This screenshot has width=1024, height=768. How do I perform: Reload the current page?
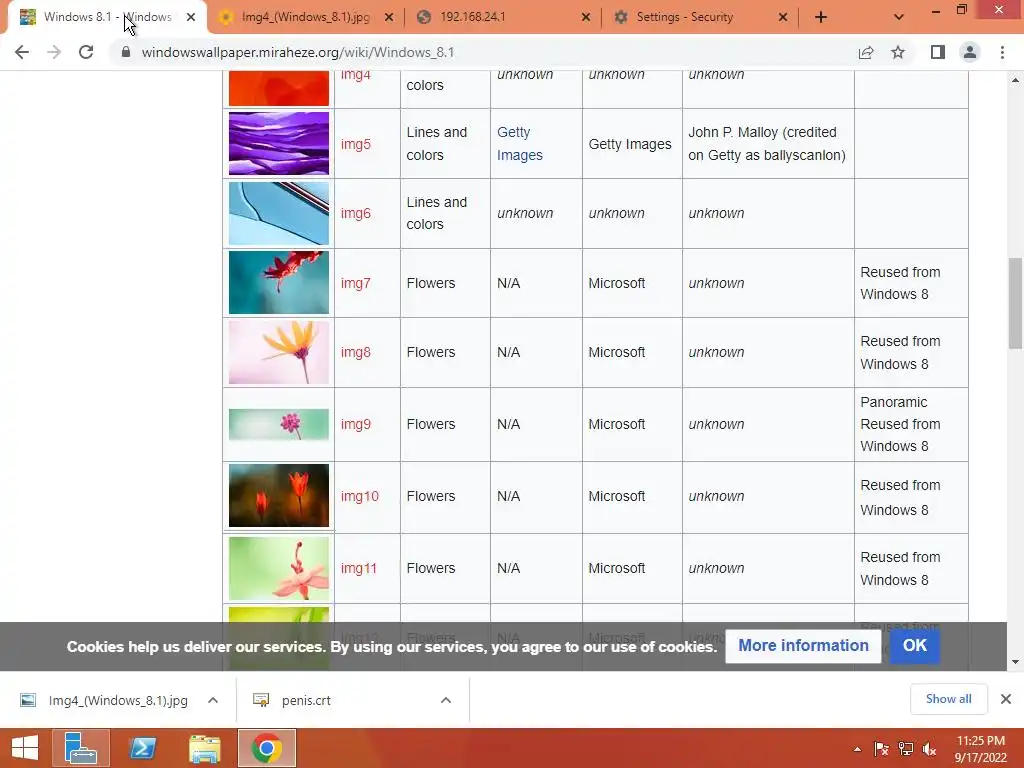86,52
